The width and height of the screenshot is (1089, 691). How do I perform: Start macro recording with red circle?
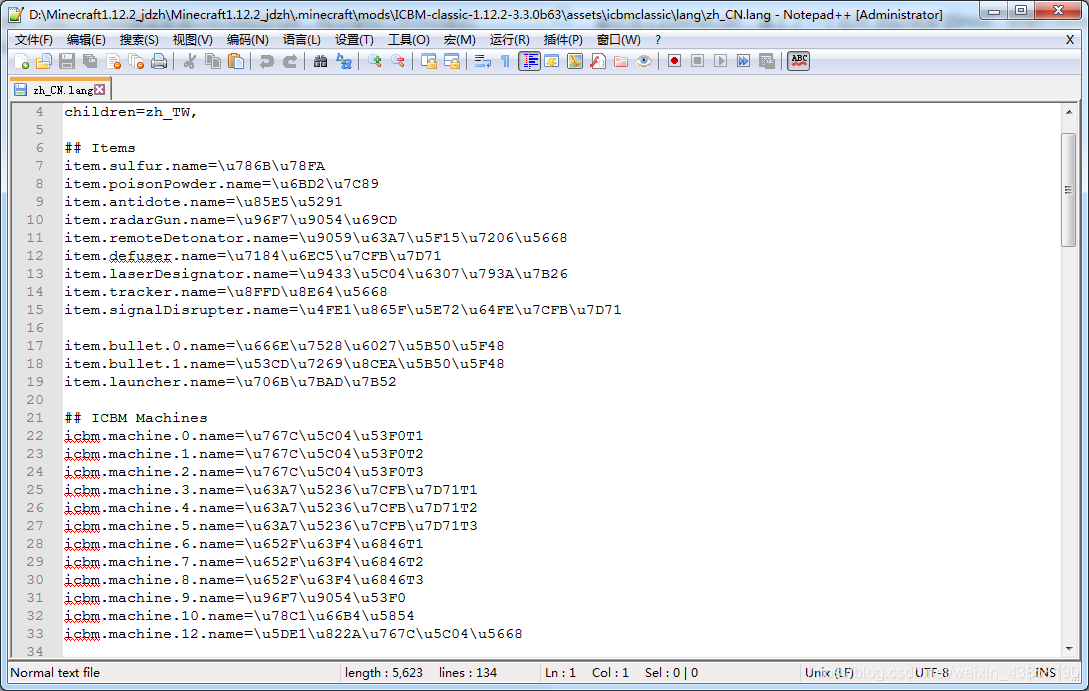[x=674, y=62]
